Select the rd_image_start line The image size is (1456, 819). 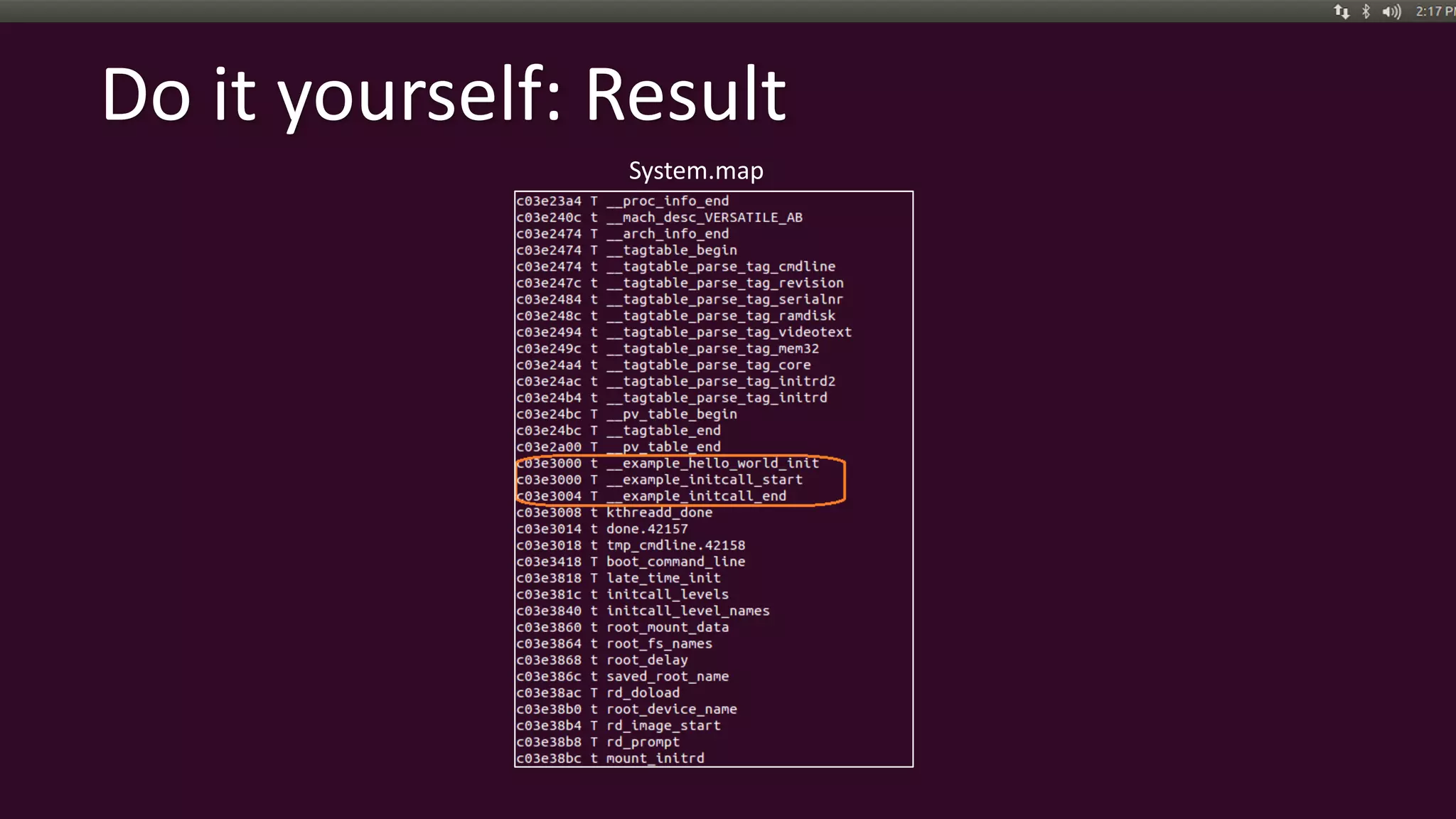[619, 725]
